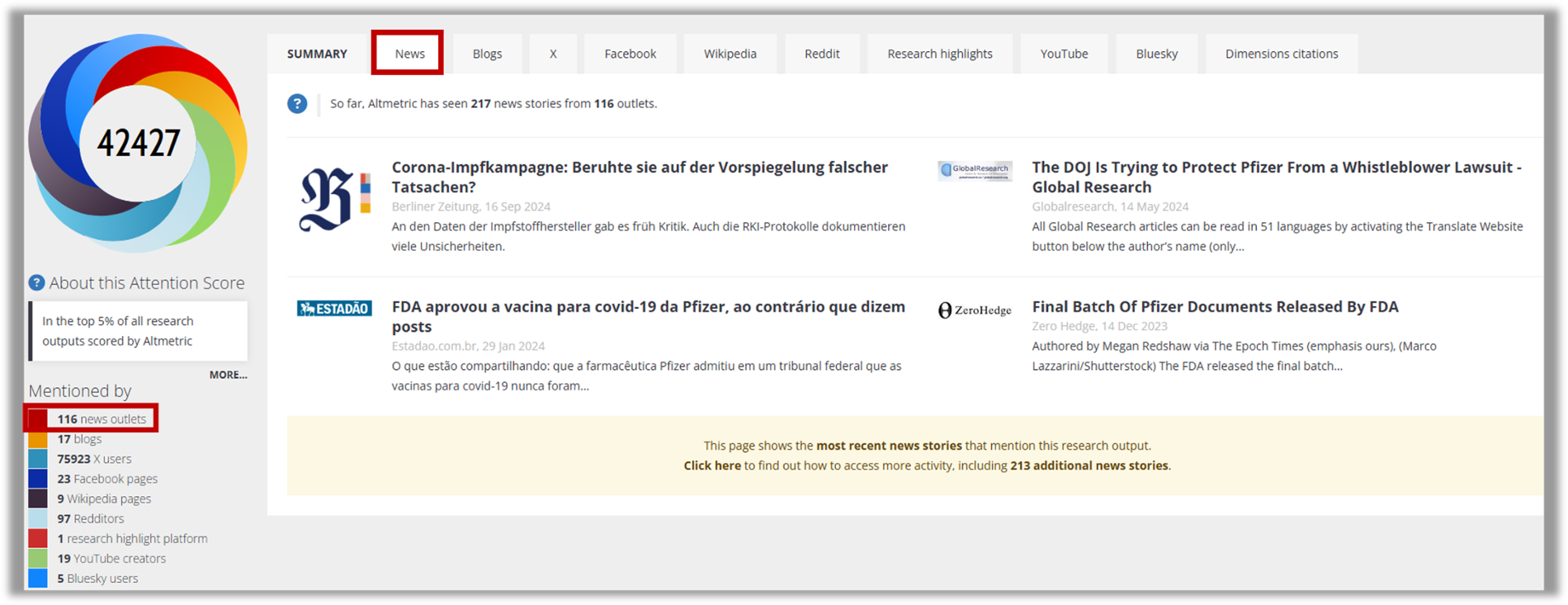1568x605 pixels.
Task: Open the Berliner Zeitung logo thumbnail
Action: pyautogui.click(x=334, y=200)
